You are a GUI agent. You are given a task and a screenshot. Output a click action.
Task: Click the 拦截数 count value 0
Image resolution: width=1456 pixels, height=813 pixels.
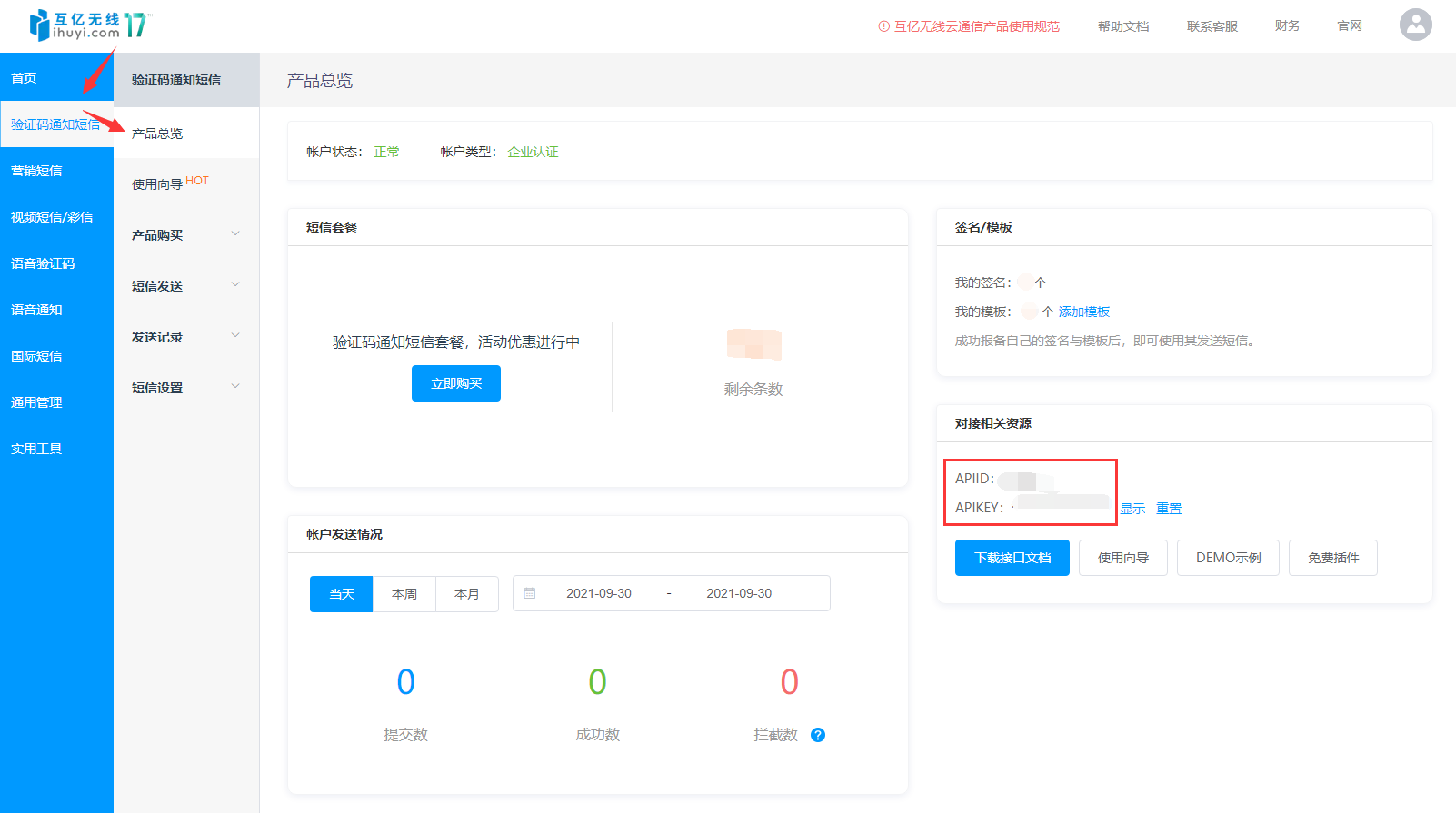790,682
